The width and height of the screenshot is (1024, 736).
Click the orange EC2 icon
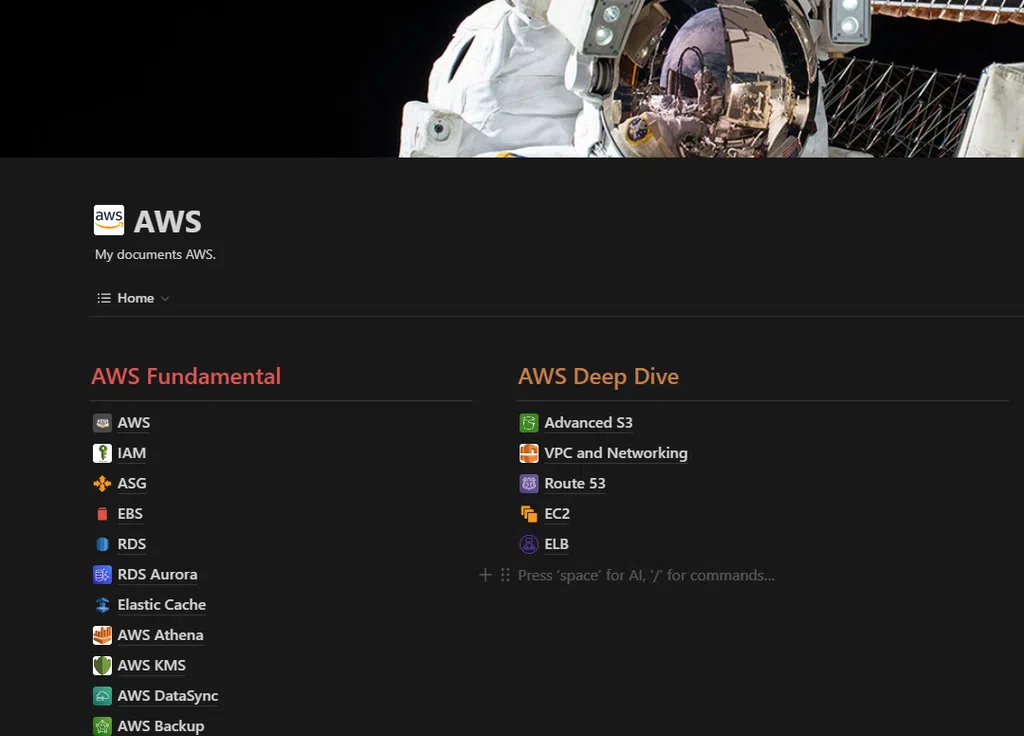529,514
